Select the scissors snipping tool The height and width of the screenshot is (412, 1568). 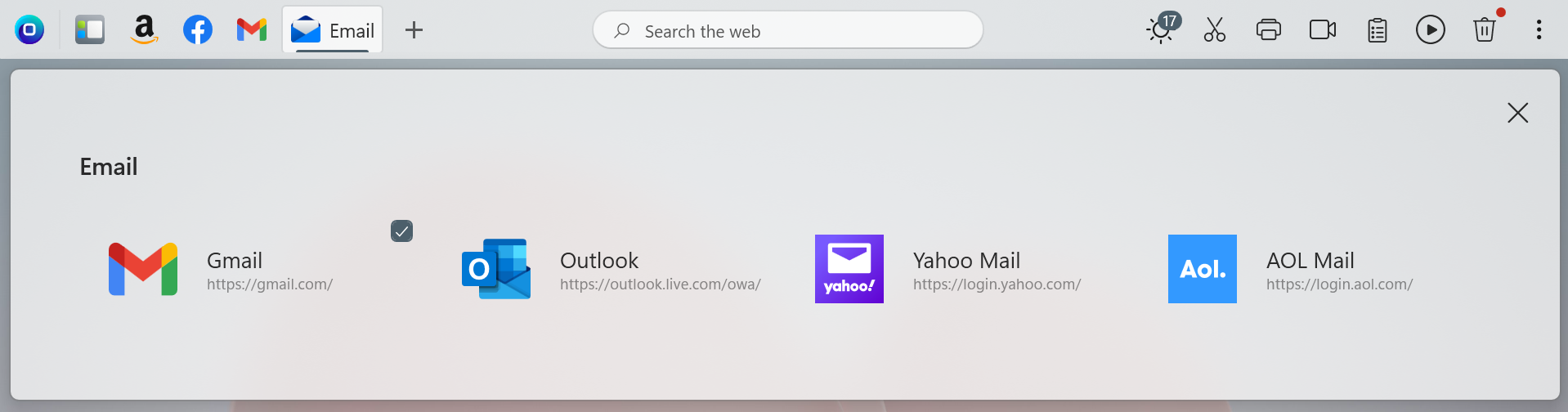pos(1215,30)
